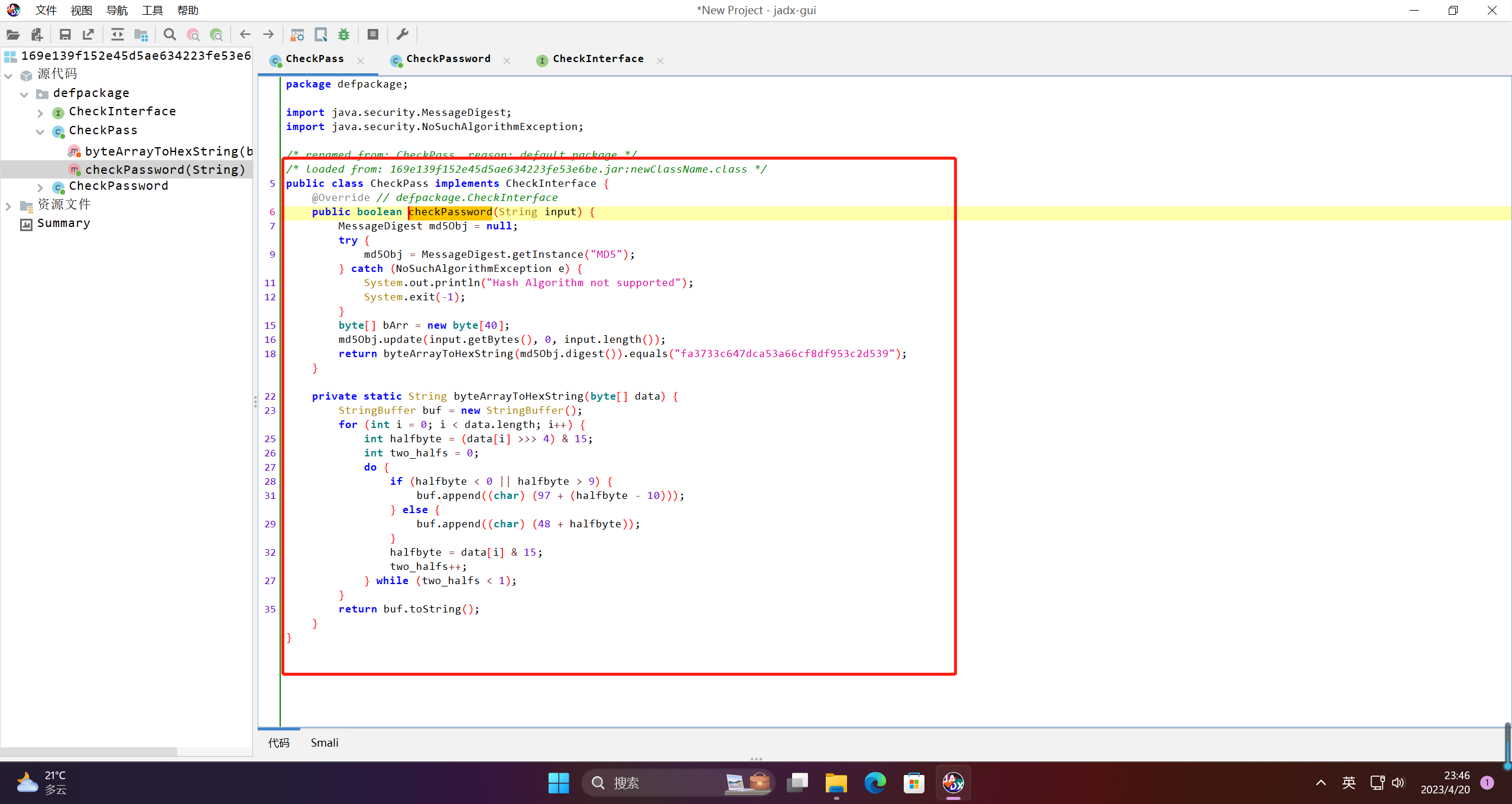Image resolution: width=1512 pixels, height=804 pixels.
Task: Close the CheckPassword tab
Action: tap(507, 61)
